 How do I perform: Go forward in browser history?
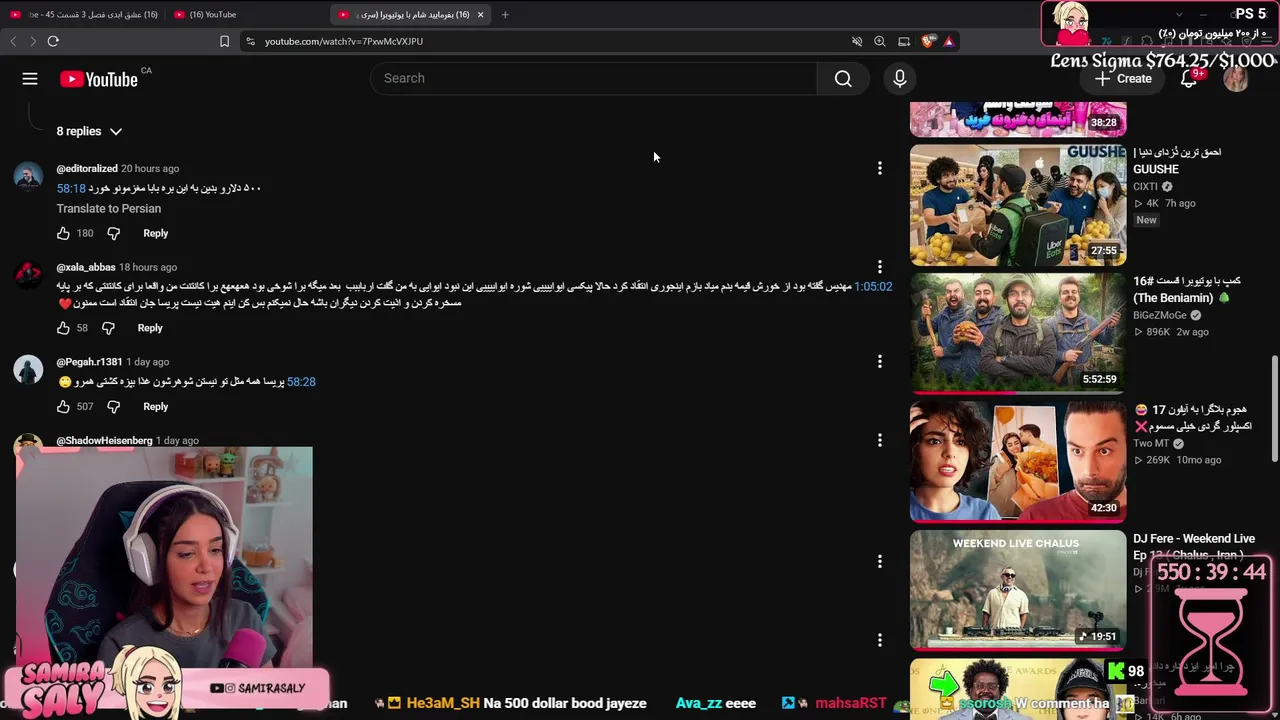[33, 41]
